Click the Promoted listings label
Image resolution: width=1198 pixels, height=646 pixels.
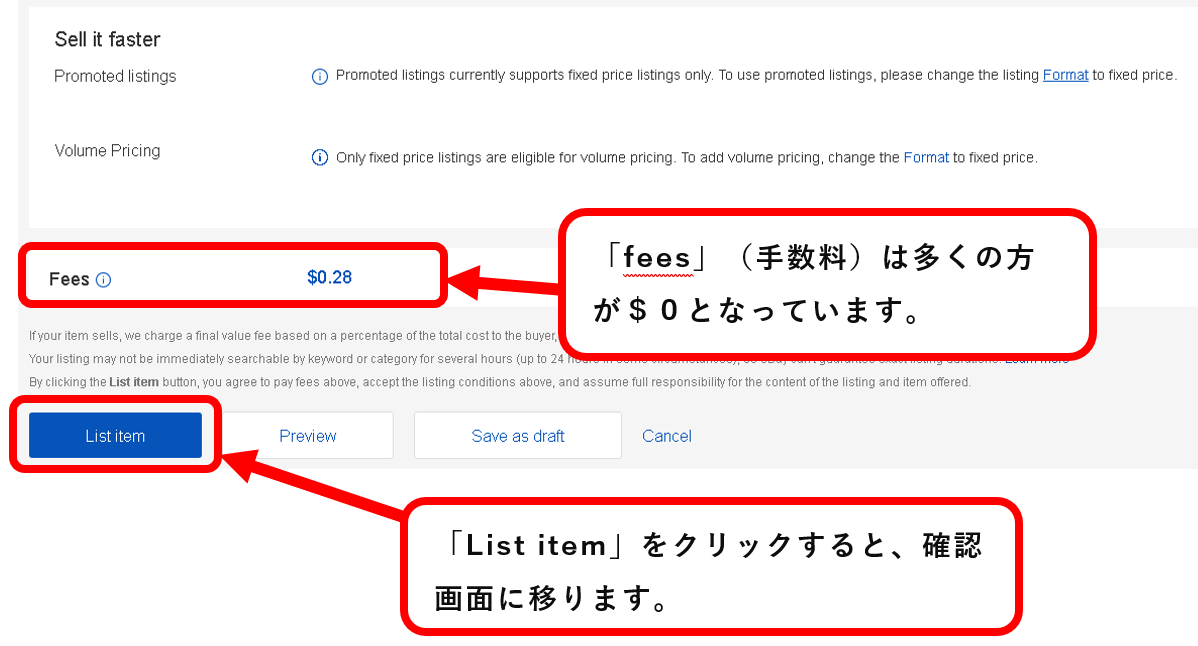tap(115, 76)
